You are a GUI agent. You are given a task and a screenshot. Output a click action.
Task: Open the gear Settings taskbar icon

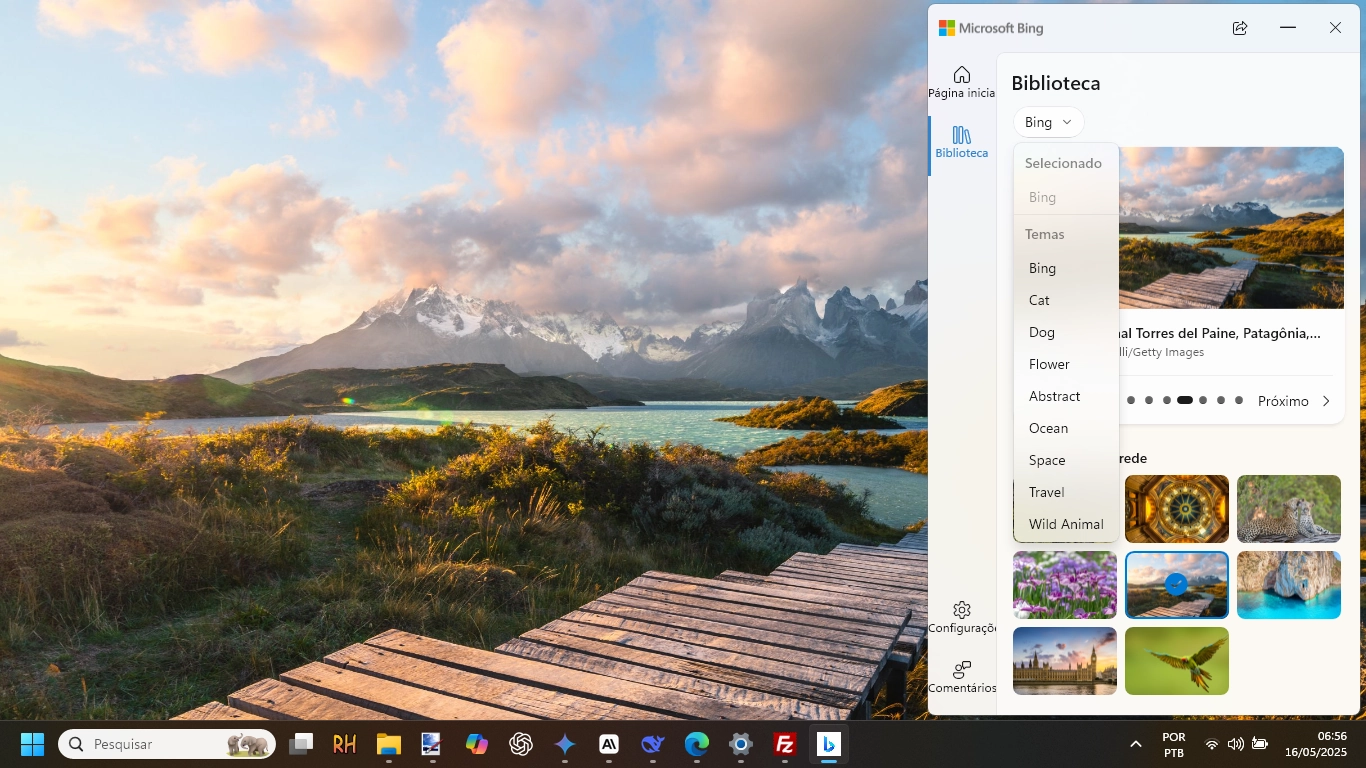741,744
